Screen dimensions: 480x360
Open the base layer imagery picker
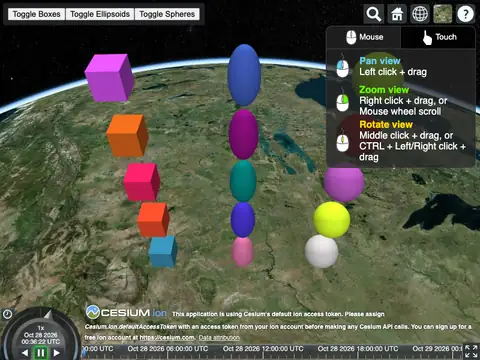pos(443,14)
